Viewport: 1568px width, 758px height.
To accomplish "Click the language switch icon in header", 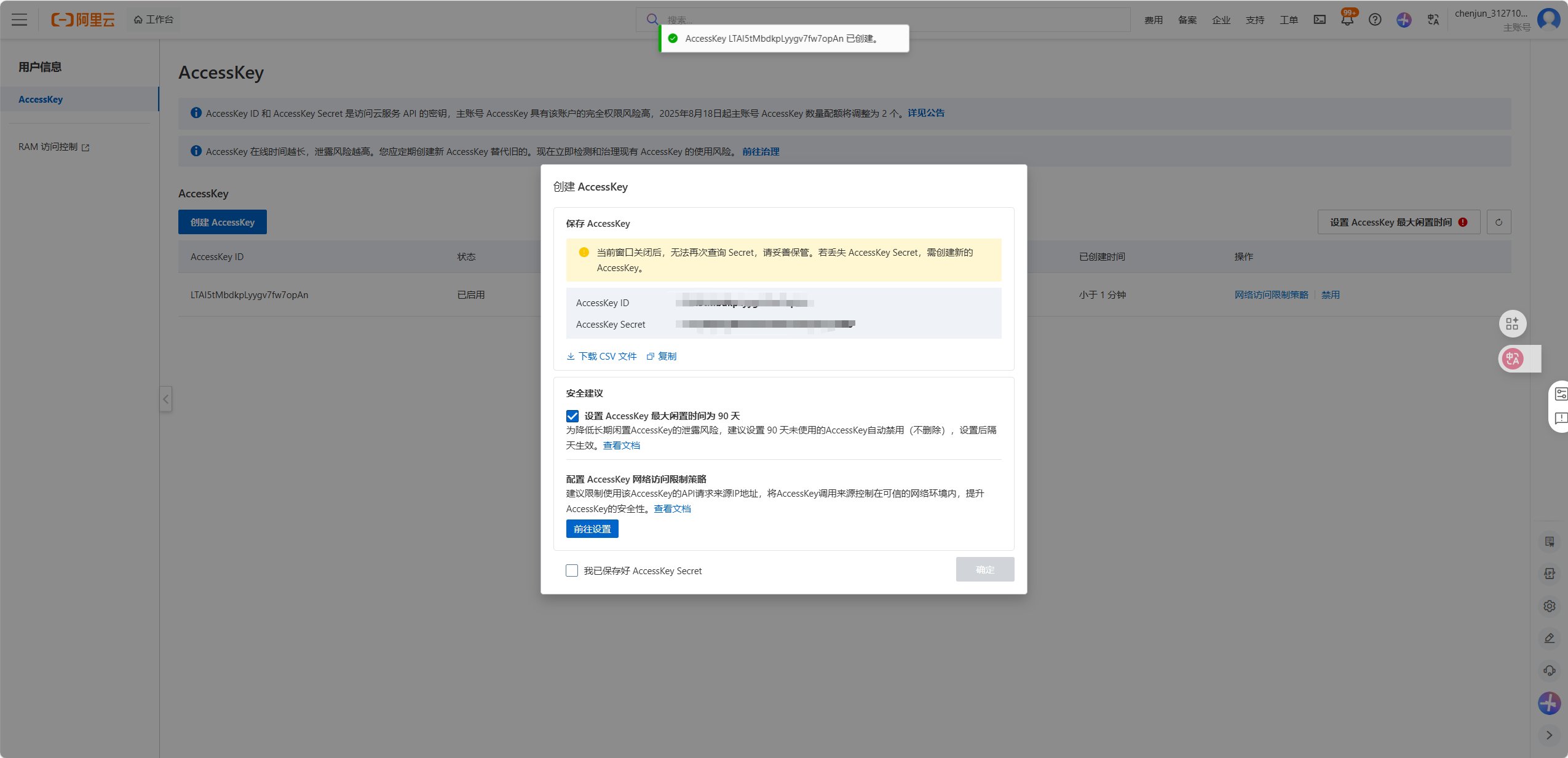I will coord(1433,20).
